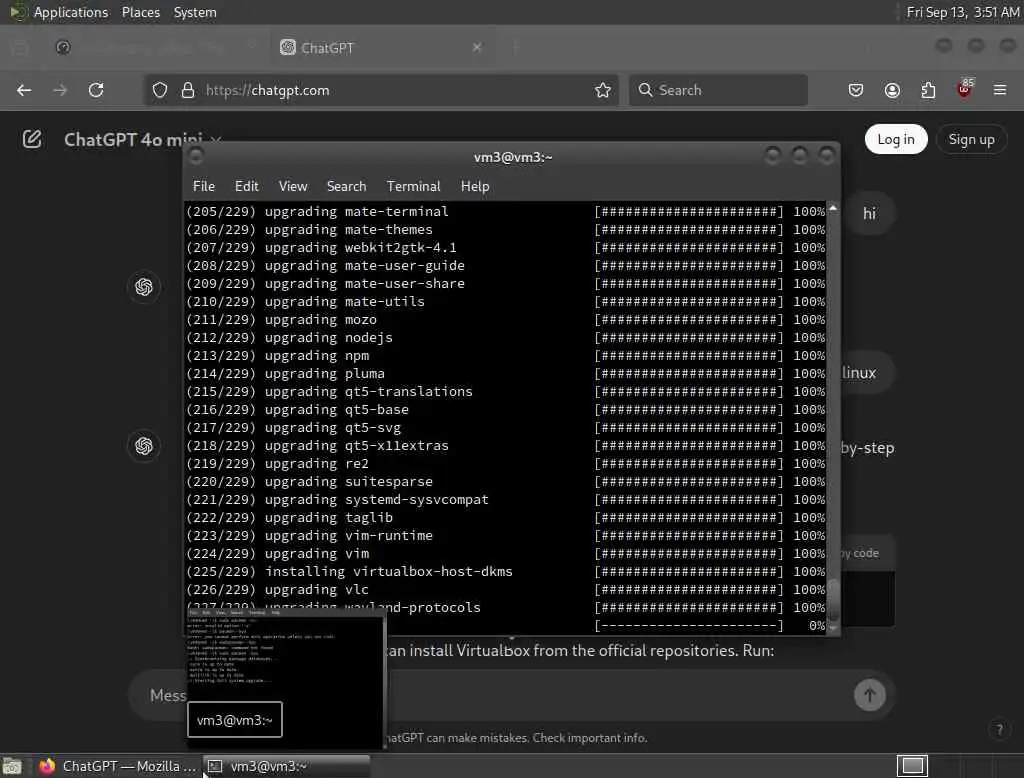Open the terminal File menu
The height and width of the screenshot is (778, 1024).
(x=204, y=186)
